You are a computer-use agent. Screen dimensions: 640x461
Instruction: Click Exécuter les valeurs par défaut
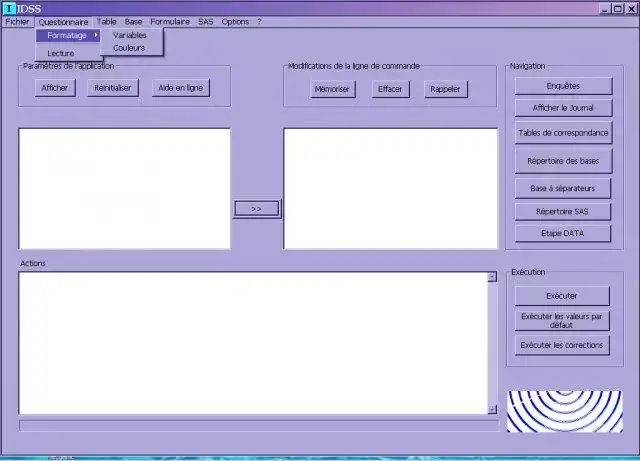click(562, 321)
